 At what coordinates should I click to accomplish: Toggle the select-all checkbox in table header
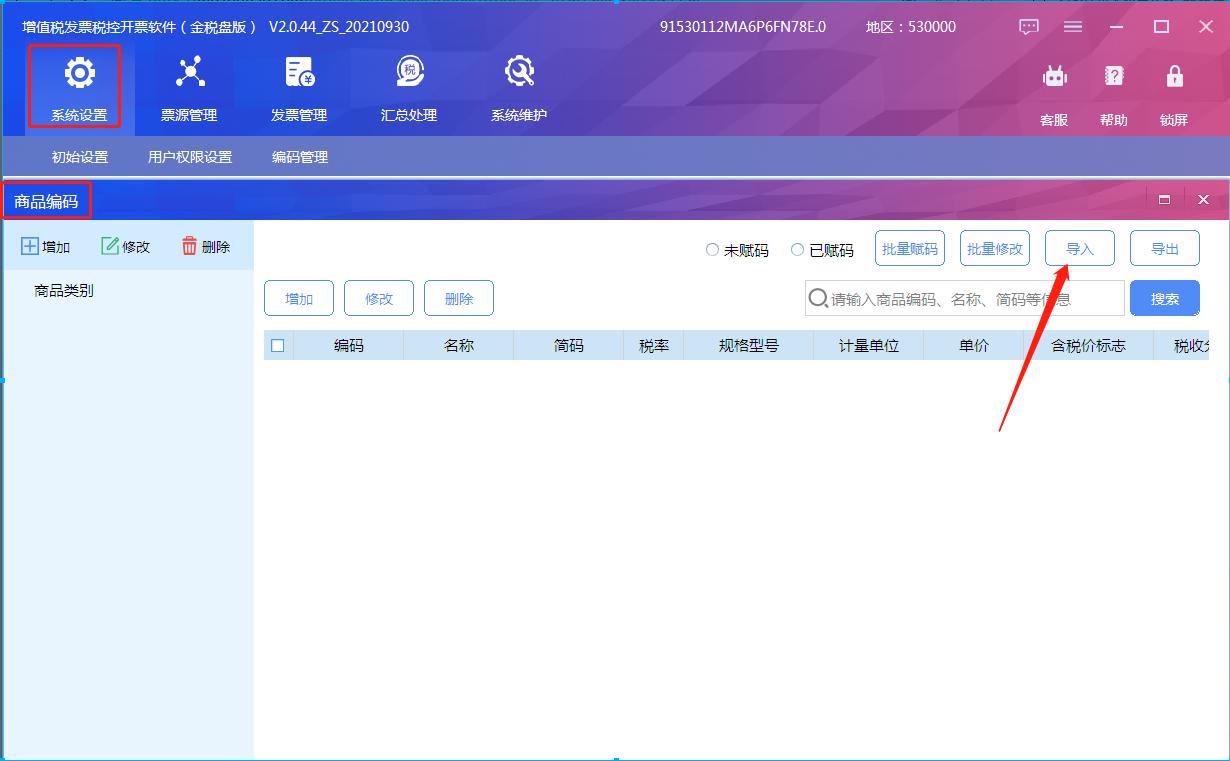[x=278, y=345]
